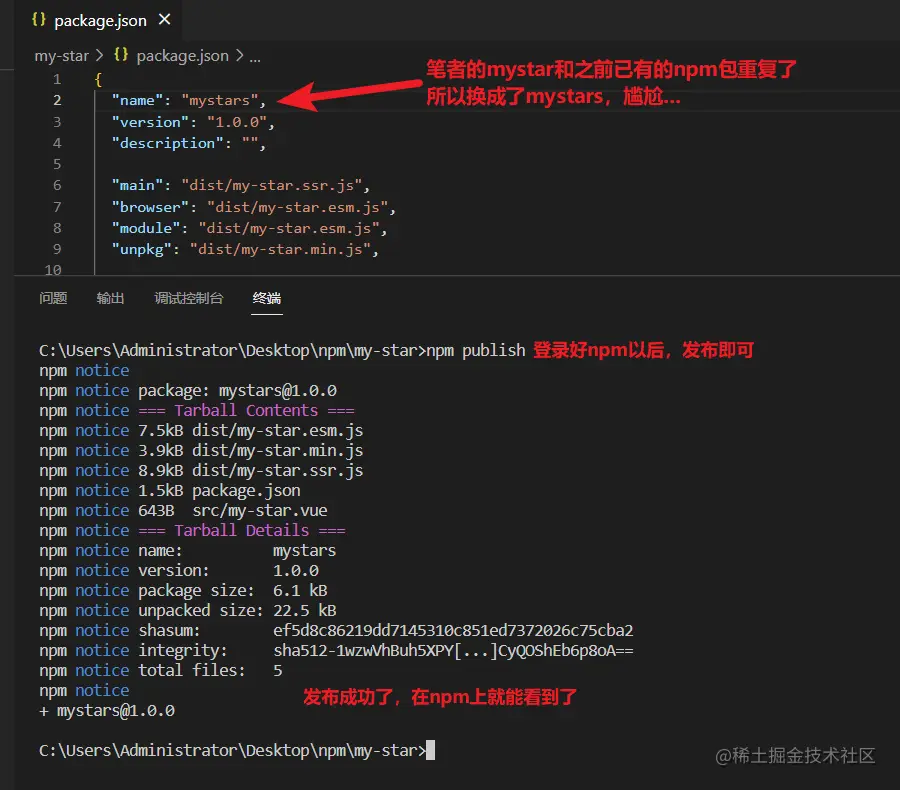Select the package.json editor tab

tap(100, 21)
